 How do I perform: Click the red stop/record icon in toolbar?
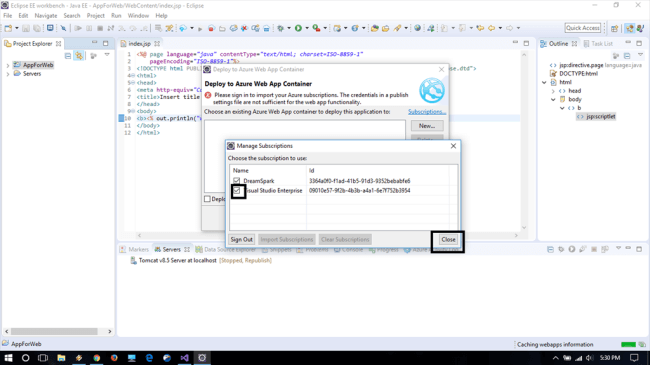point(211,28)
